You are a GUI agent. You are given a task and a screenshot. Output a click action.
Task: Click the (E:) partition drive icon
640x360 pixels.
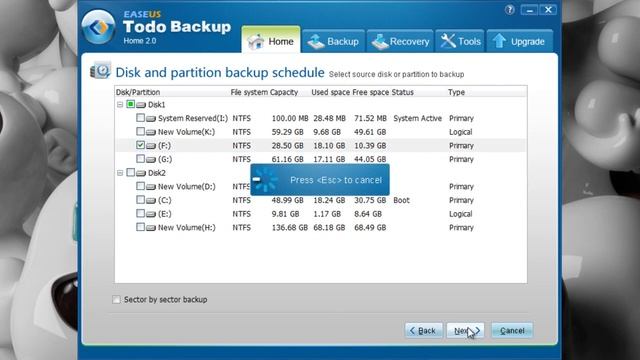[151, 214]
